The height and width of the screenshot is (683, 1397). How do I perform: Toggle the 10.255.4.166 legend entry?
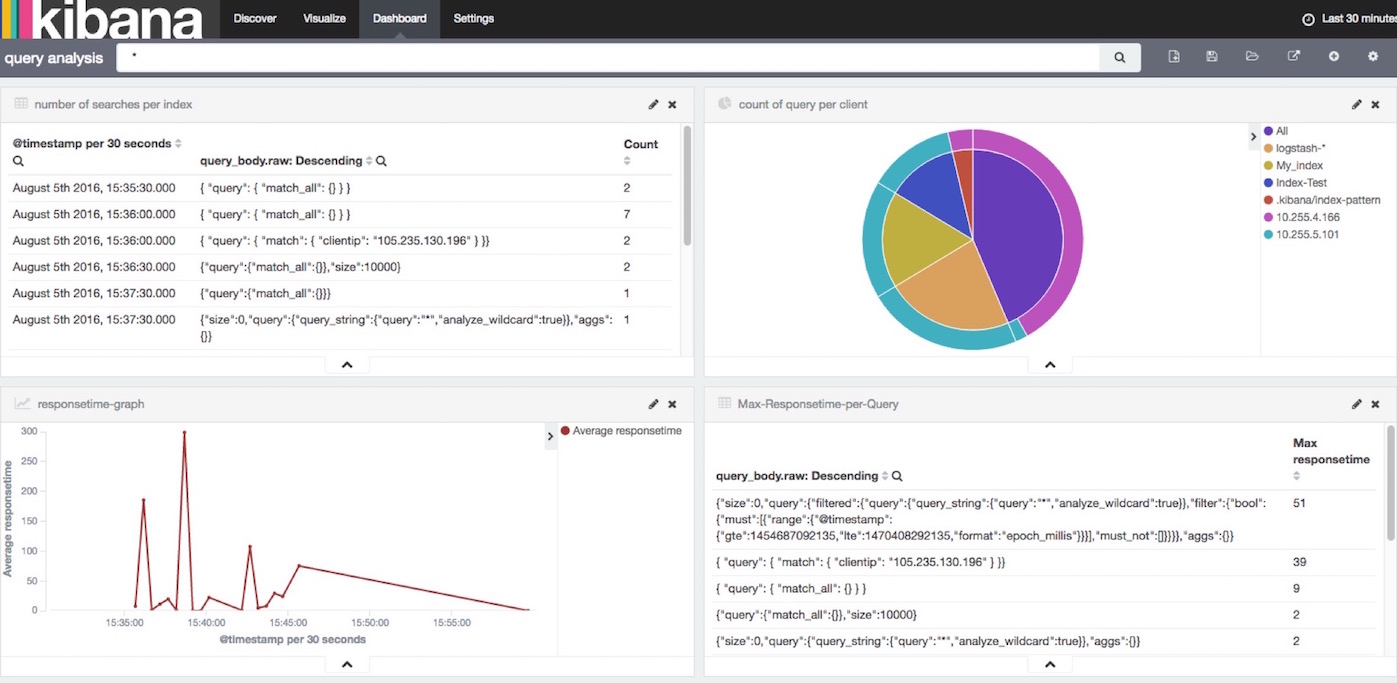(x=1307, y=217)
